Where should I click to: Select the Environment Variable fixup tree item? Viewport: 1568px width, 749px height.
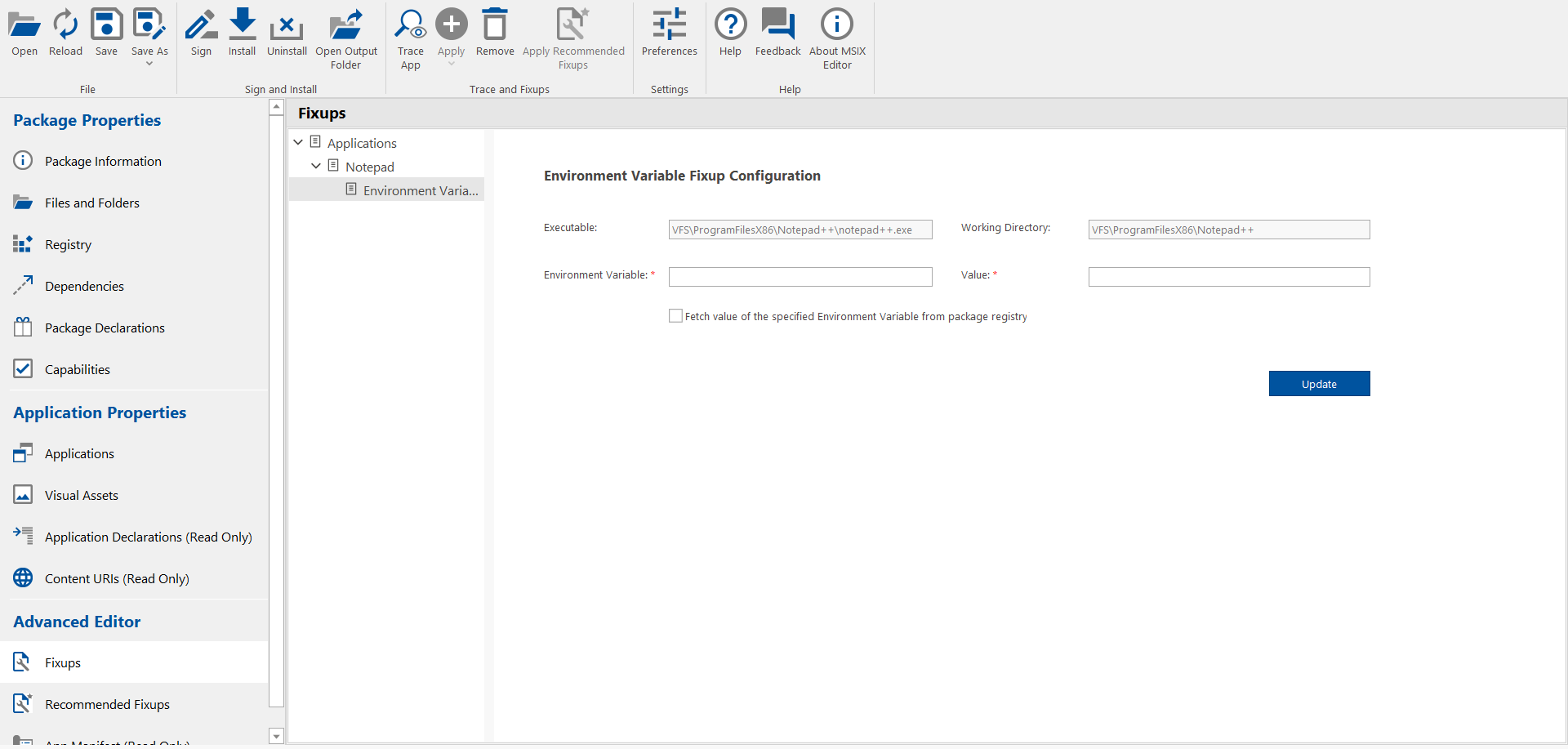point(420,190)
